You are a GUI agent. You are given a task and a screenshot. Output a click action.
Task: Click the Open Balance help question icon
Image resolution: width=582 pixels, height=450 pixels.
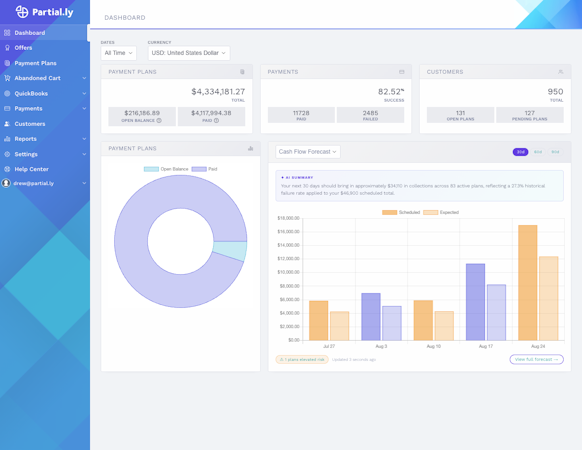click(159, 120)
